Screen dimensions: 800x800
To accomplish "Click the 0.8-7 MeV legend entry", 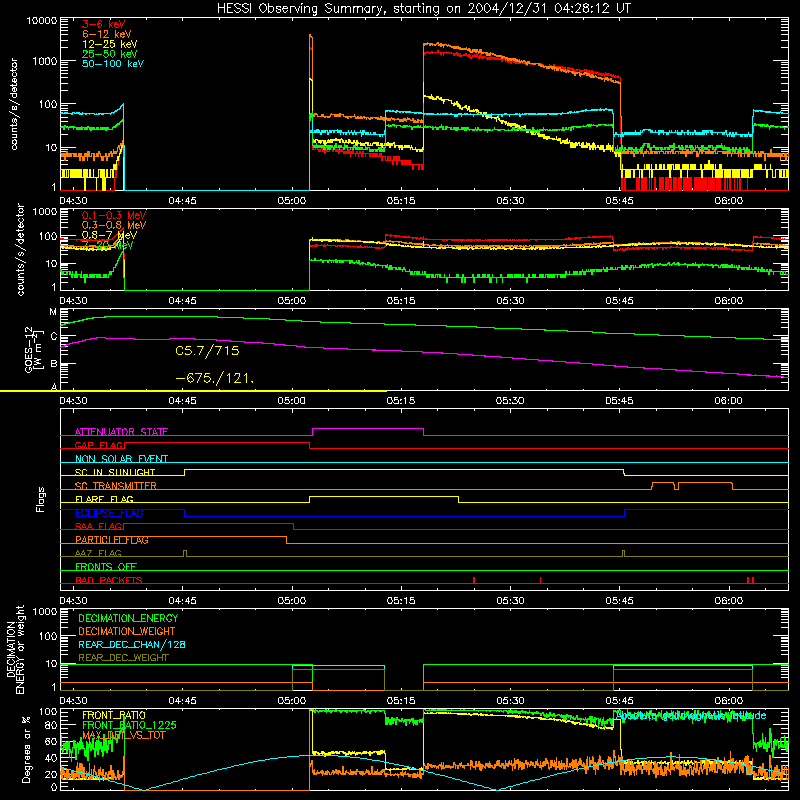I will coord(109,235).
